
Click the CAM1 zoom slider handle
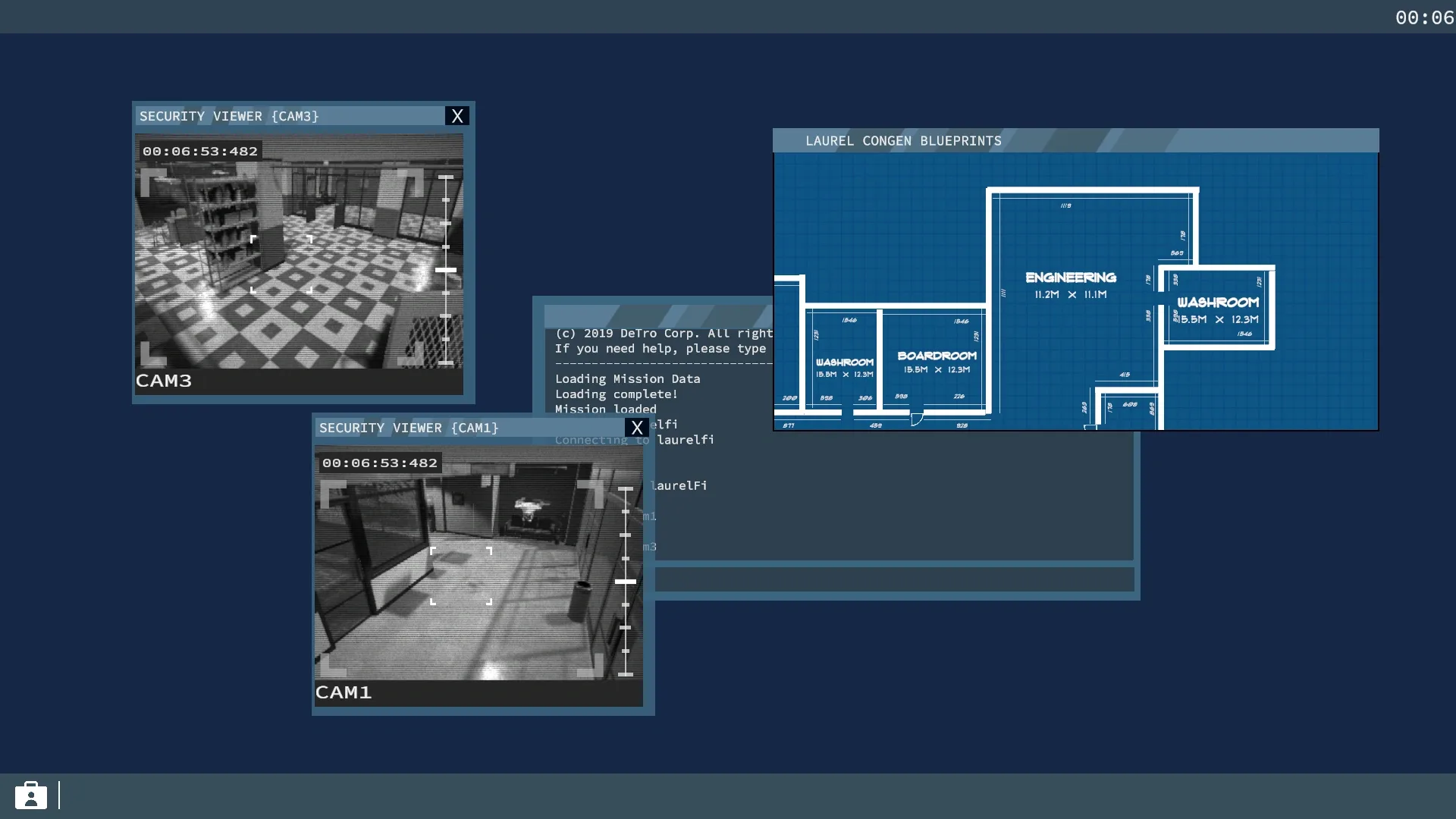click(626, 582)
